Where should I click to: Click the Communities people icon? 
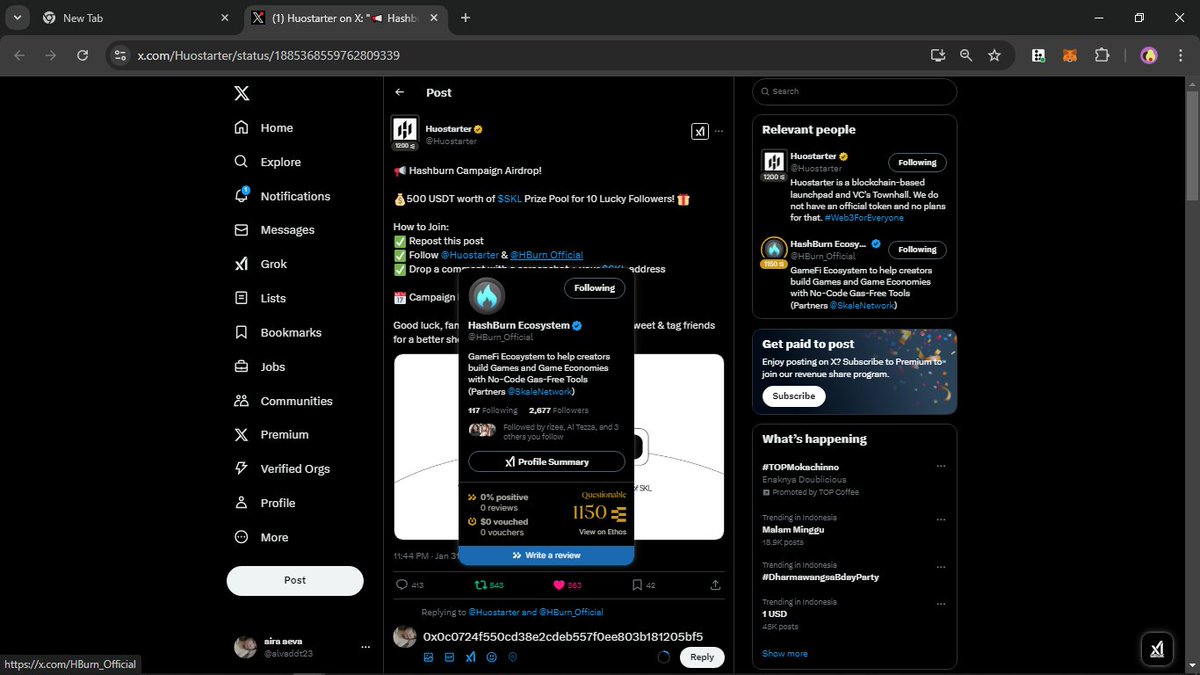click(241, 401)
